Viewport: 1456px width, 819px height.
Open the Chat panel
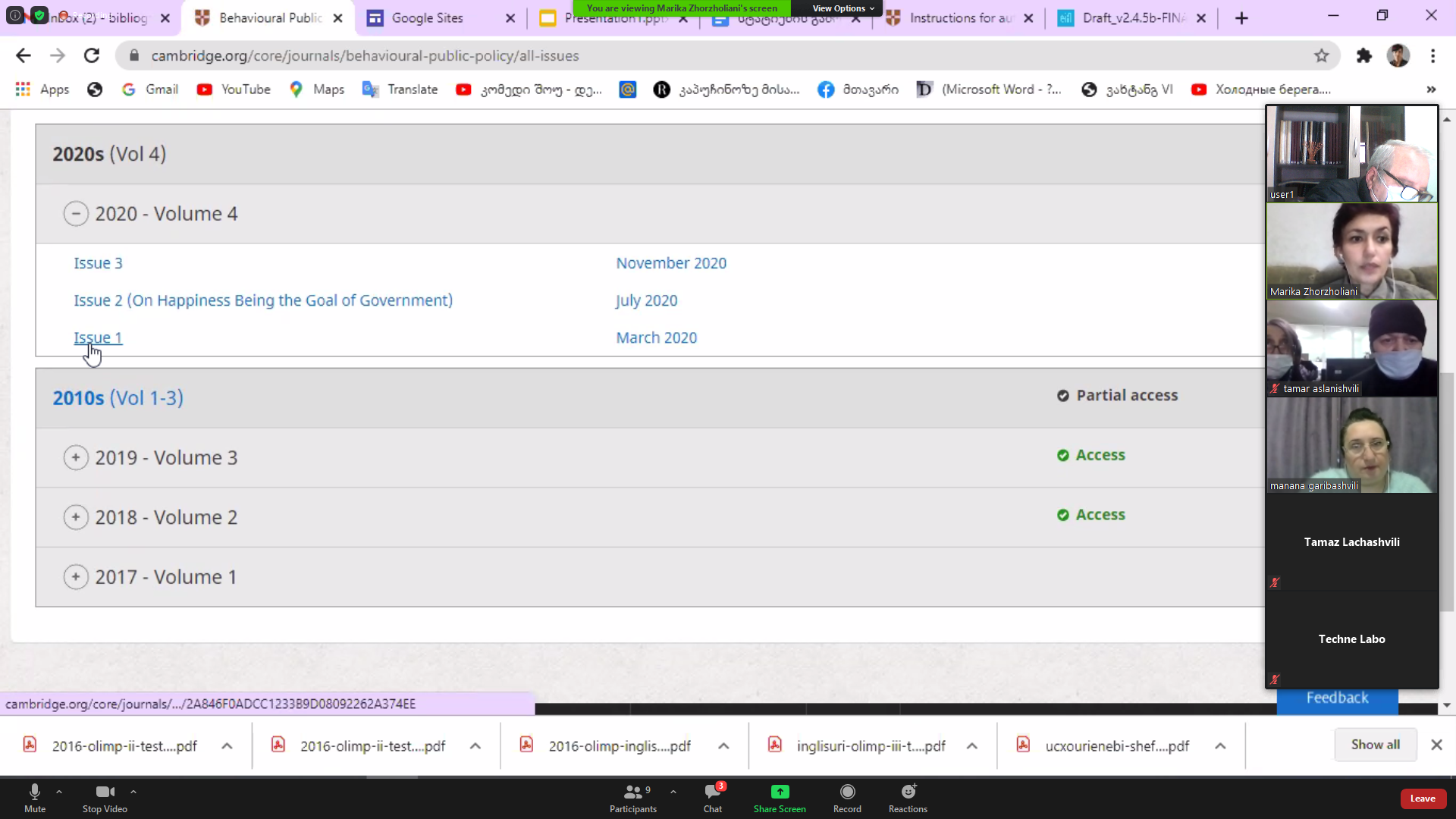pos(712,792)
